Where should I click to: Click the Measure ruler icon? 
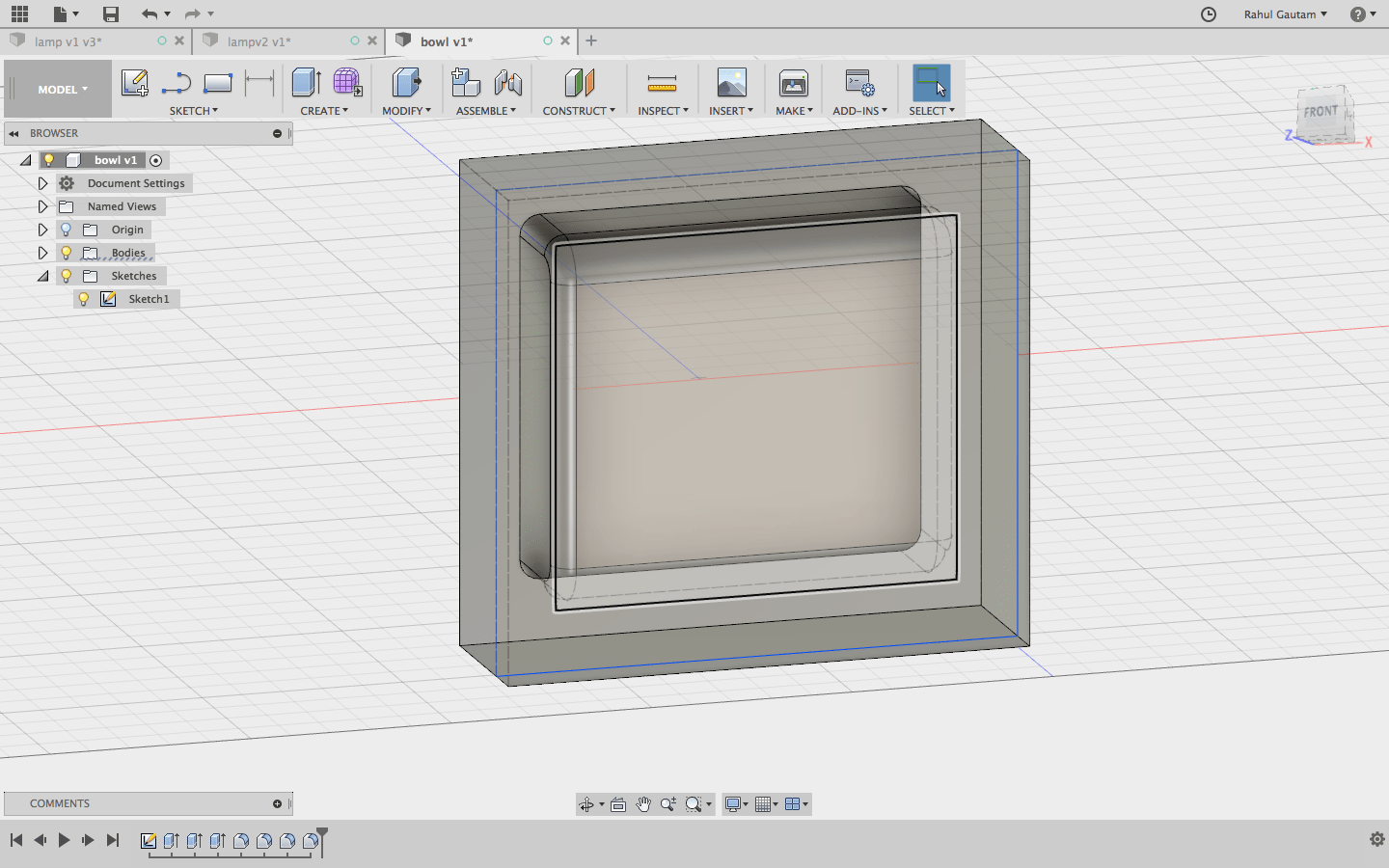coord(662,83)
